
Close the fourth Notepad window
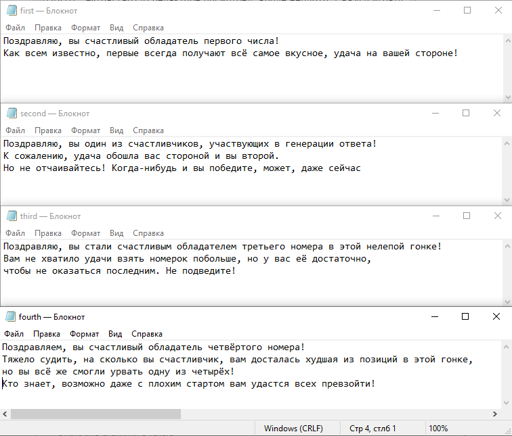496,317
